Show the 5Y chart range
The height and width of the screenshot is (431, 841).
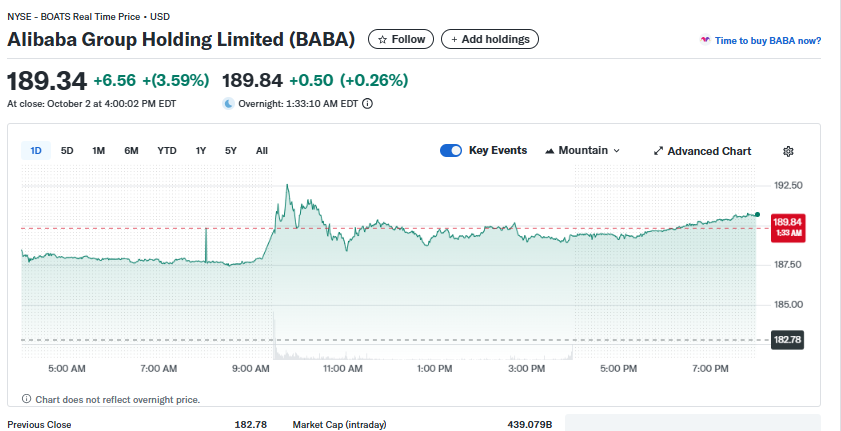pyautogui.click(x=231, y=151)
